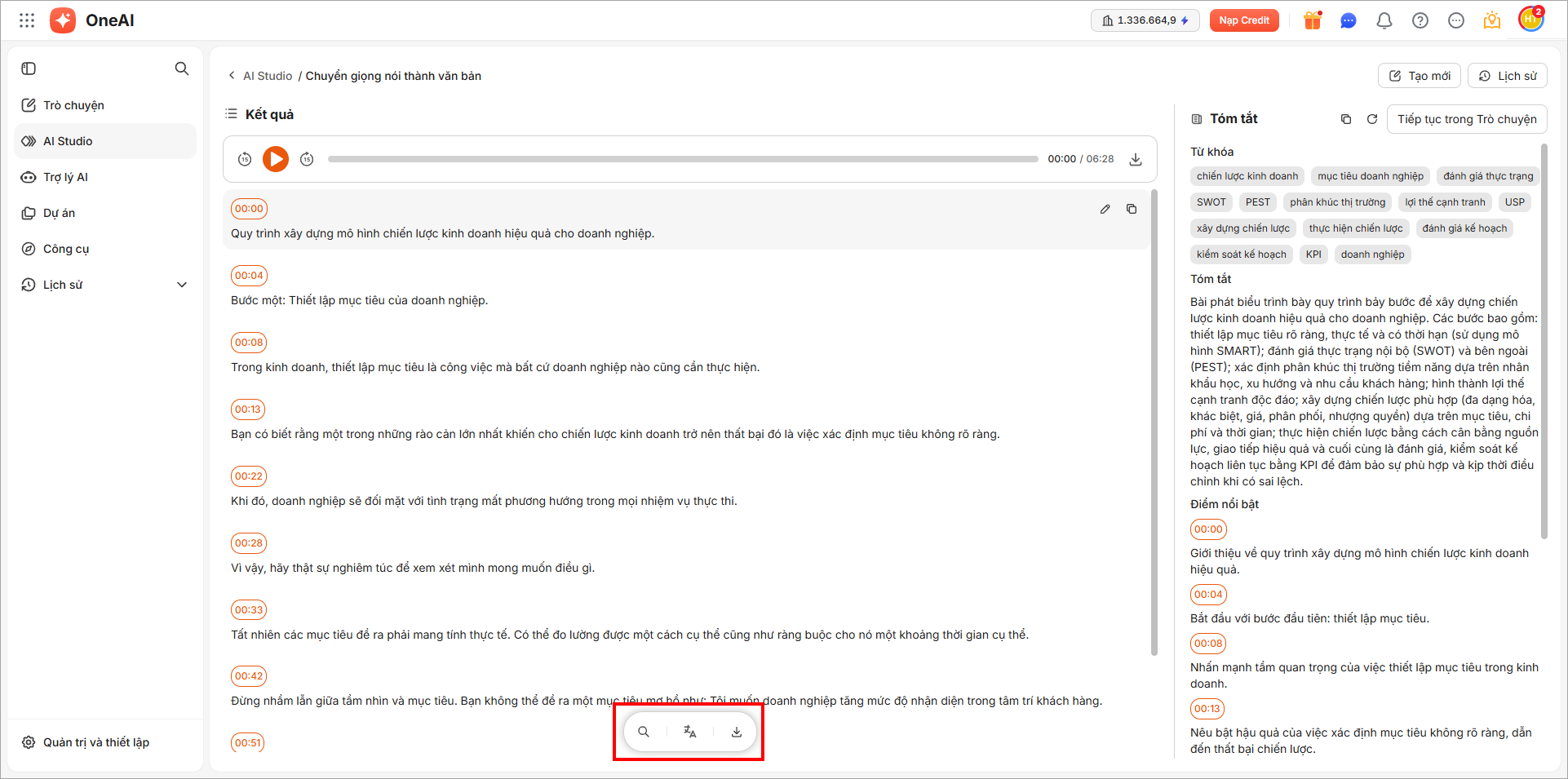1568x779 pixels.
Task: Jump to transcript timestamp 00:22
Action: (249, 476)
